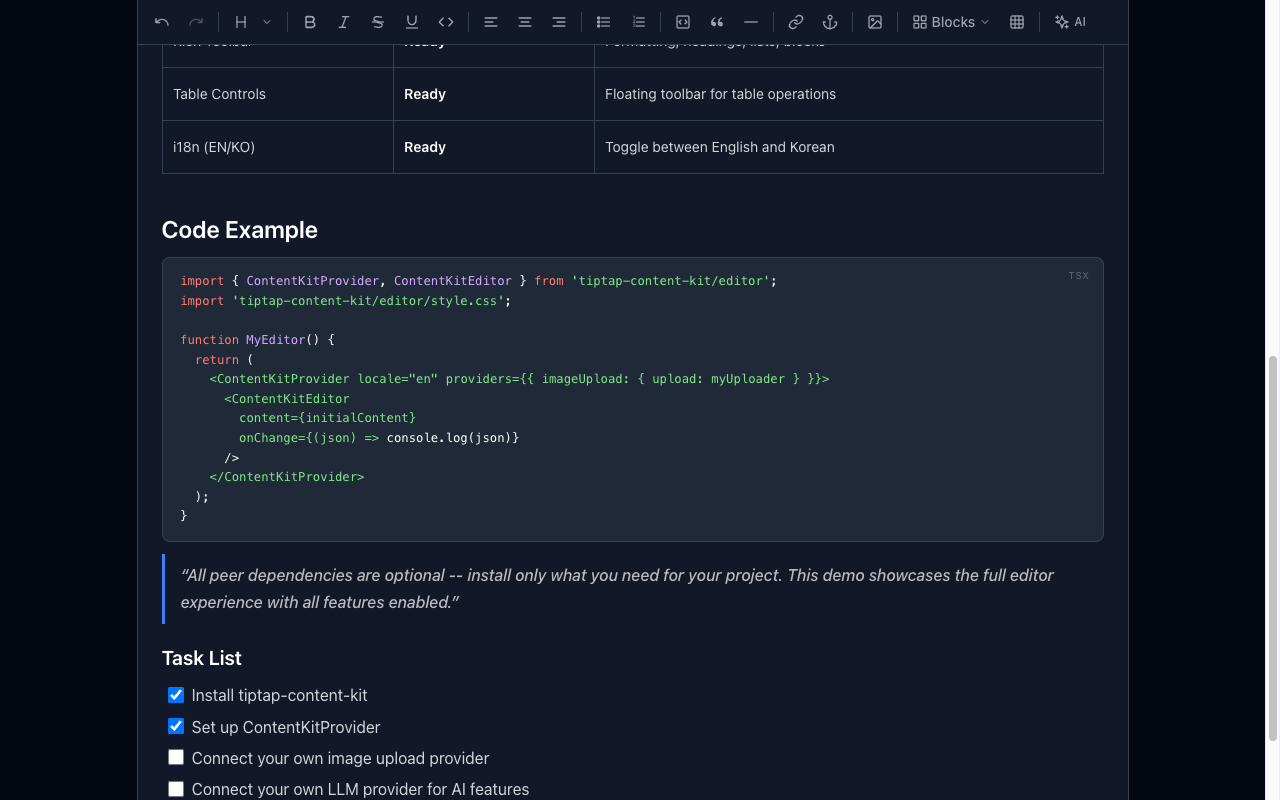Apply Strikethrough formatting
The width and height of the screenshot is (1280, 800).
pos(378,22)
